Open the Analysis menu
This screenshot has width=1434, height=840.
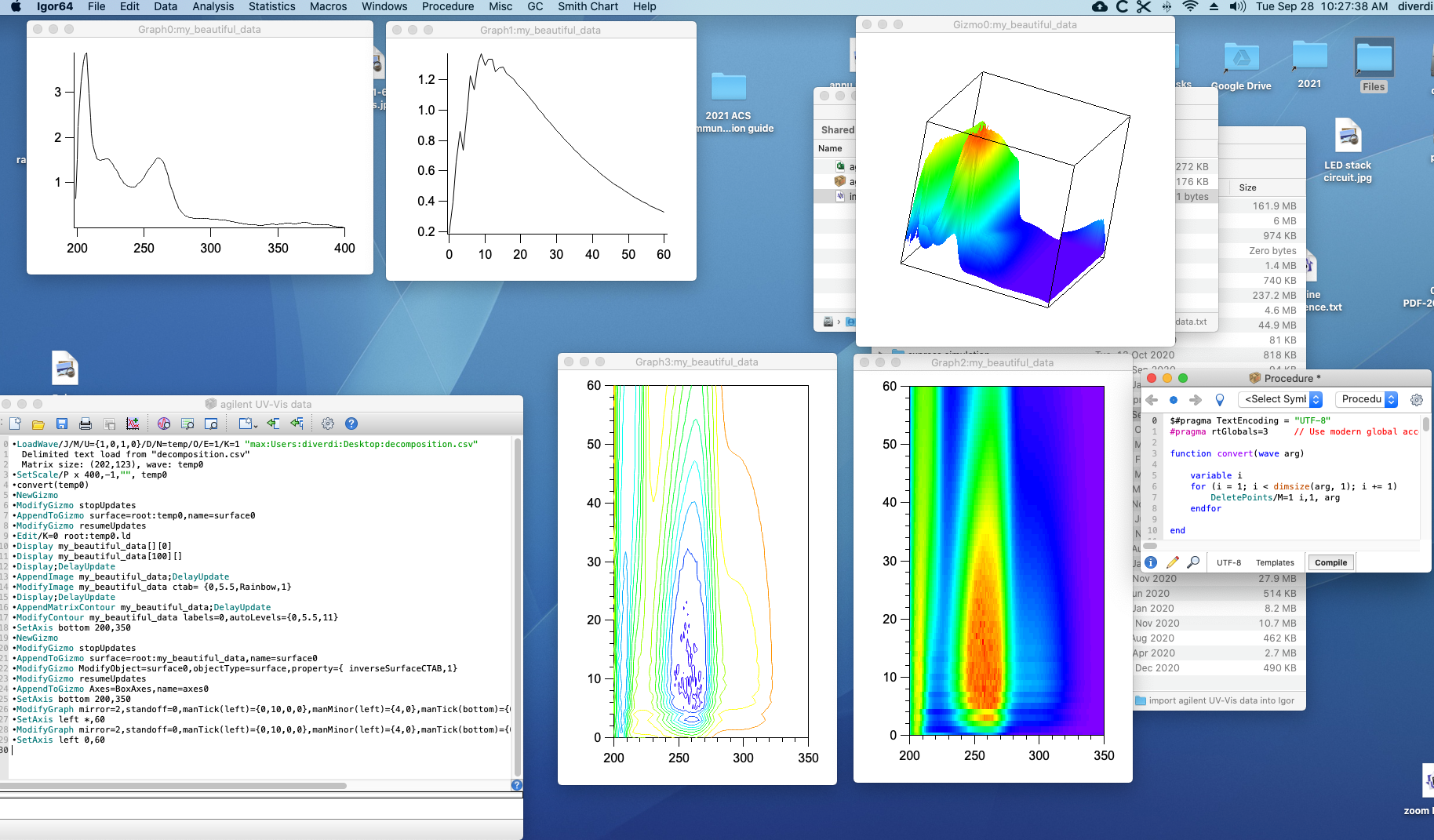click(x=213, y=6)
